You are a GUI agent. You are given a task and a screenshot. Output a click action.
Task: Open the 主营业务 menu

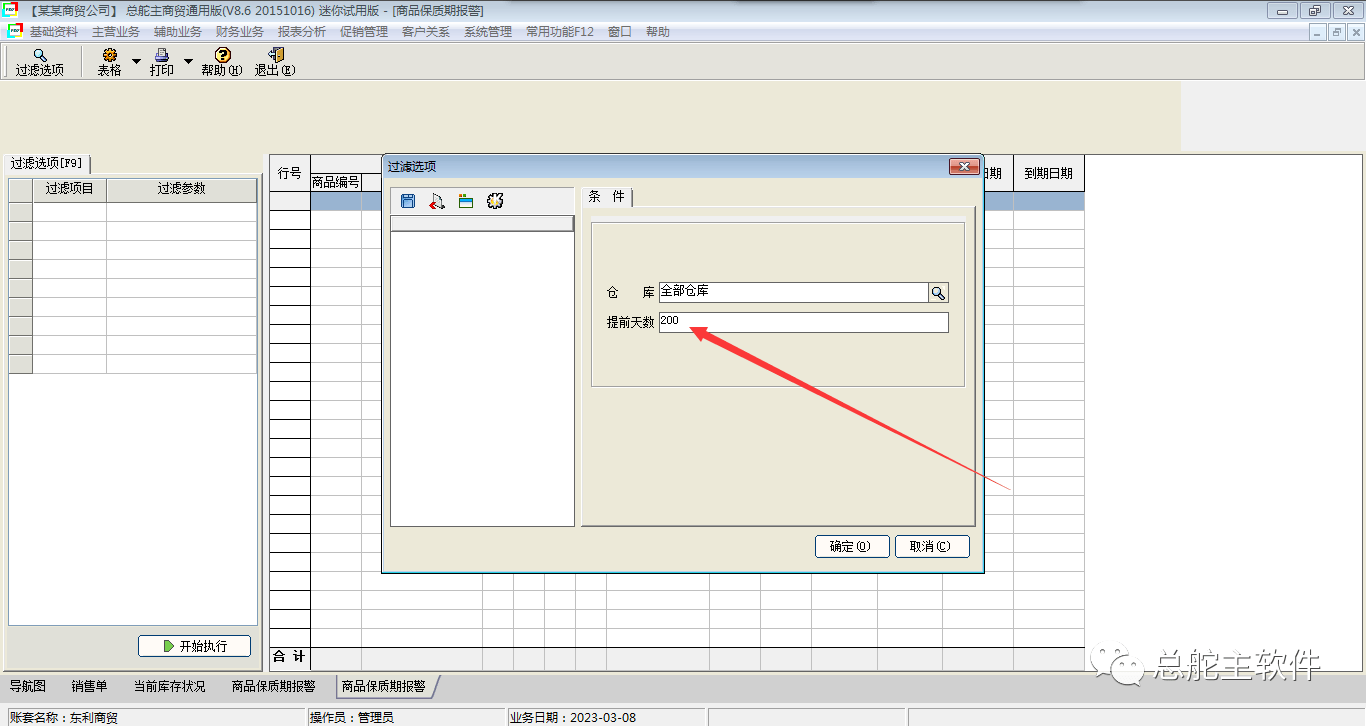click(x=116, y=32)
